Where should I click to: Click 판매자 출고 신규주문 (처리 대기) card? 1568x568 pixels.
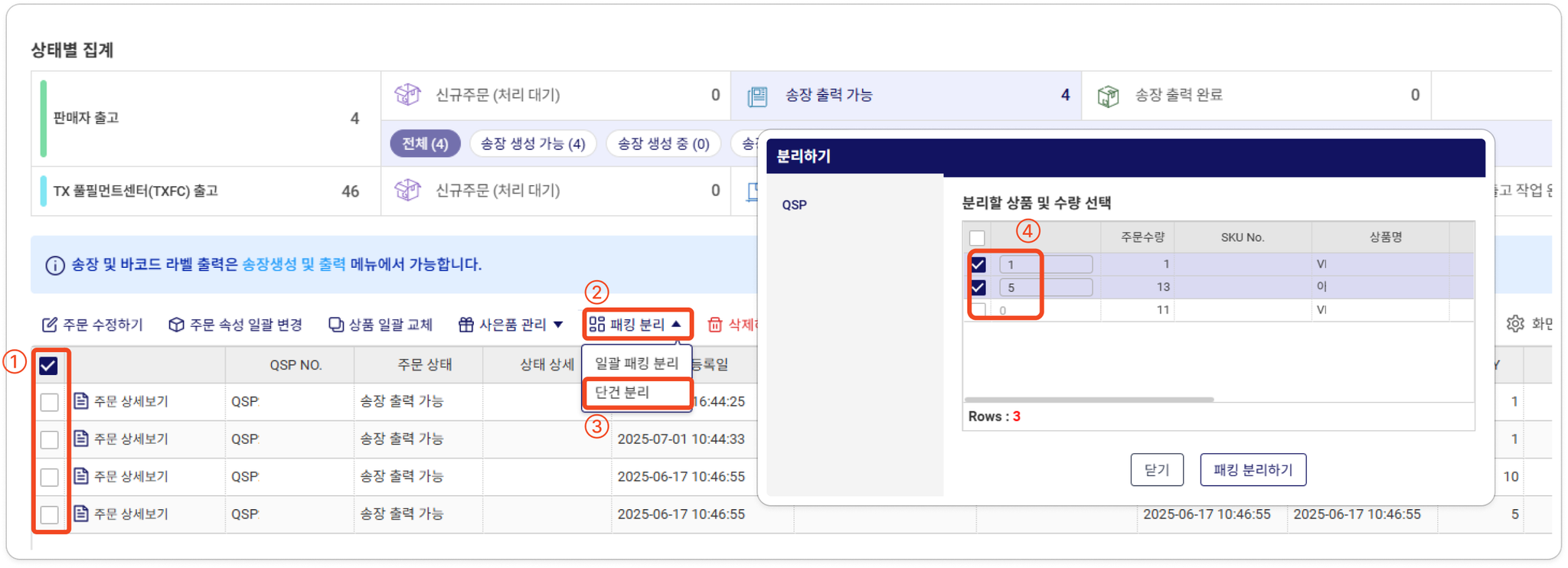click(x=556, y=96)
